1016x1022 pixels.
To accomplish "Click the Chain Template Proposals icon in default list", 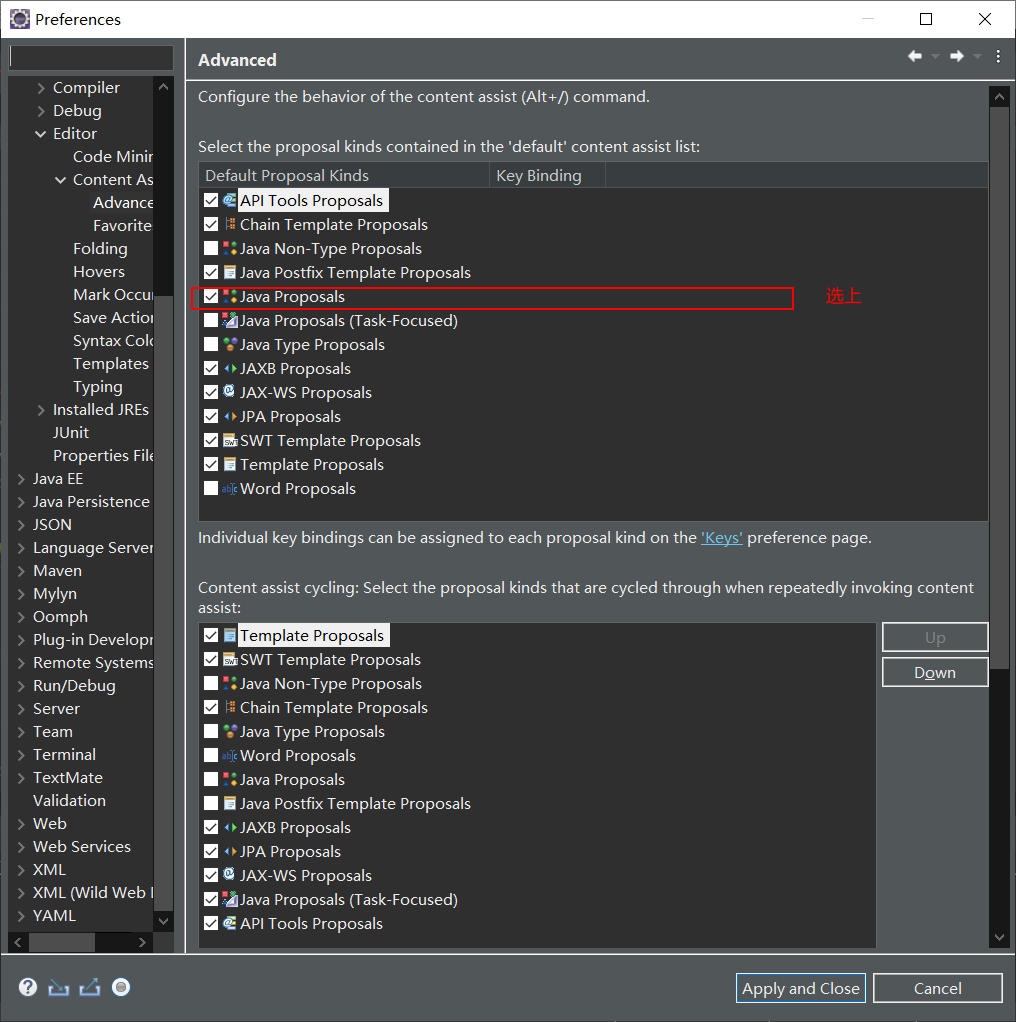I will coord(229,224).
